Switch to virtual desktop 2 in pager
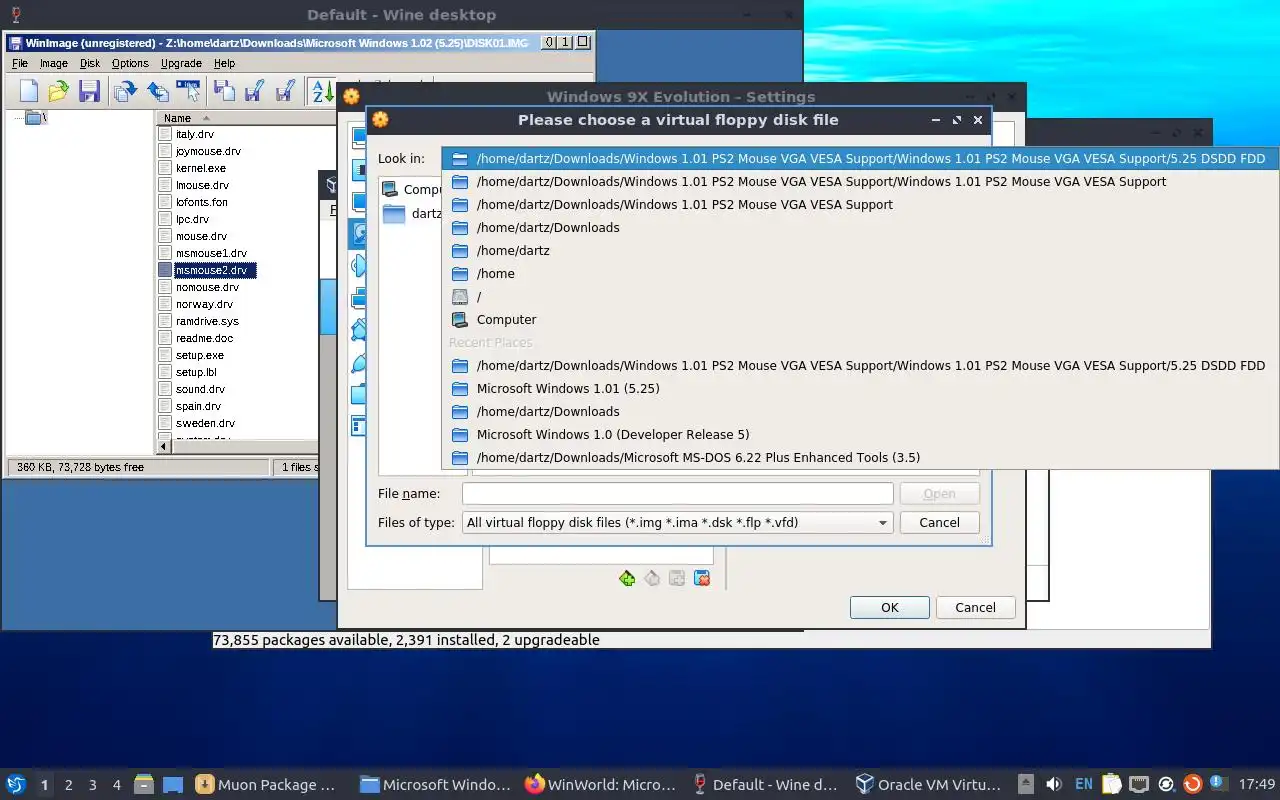Screen dimensions: 1280x800 (x=68, y=784)
